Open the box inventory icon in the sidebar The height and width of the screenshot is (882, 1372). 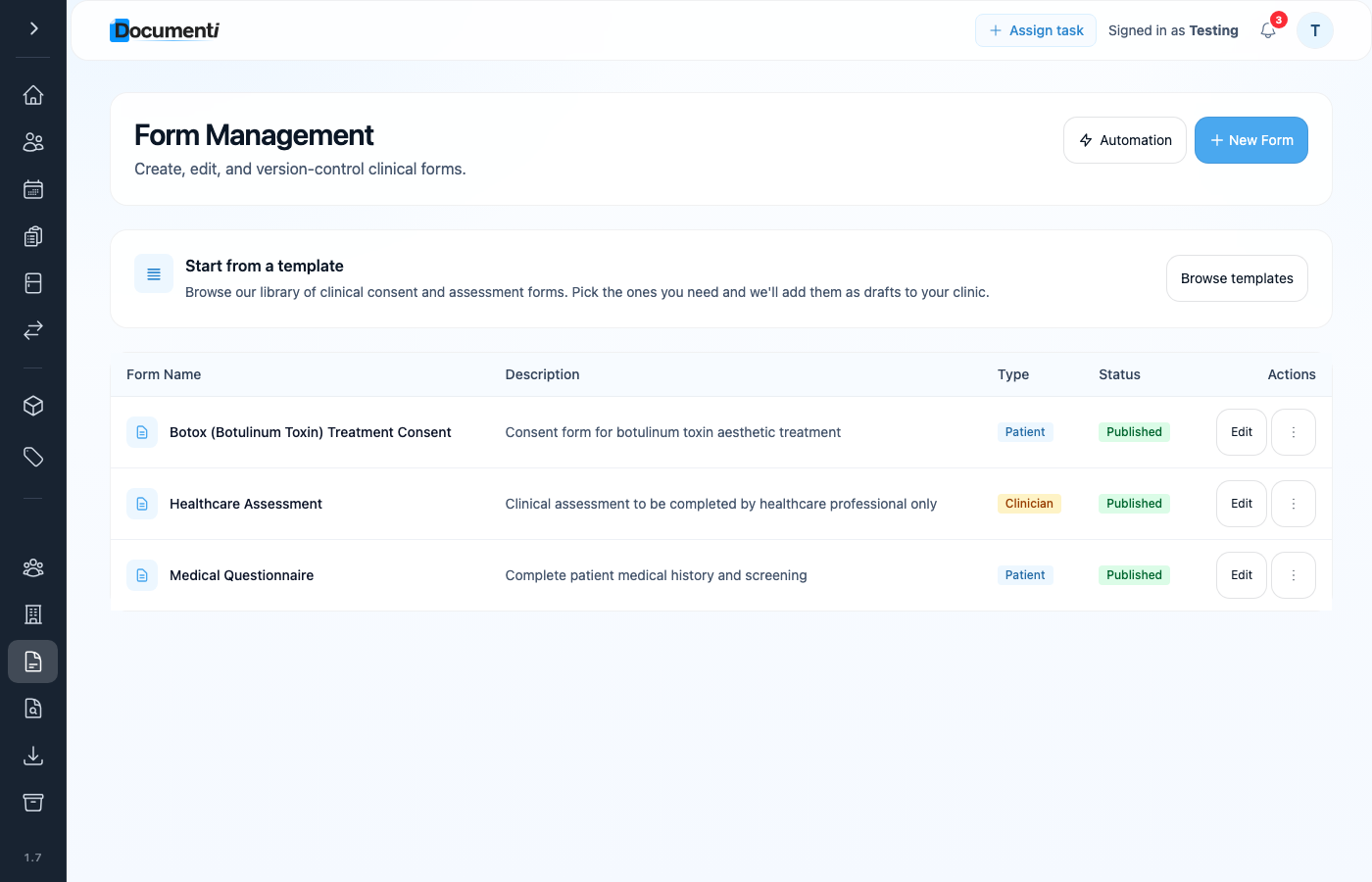tap(33, 406)
